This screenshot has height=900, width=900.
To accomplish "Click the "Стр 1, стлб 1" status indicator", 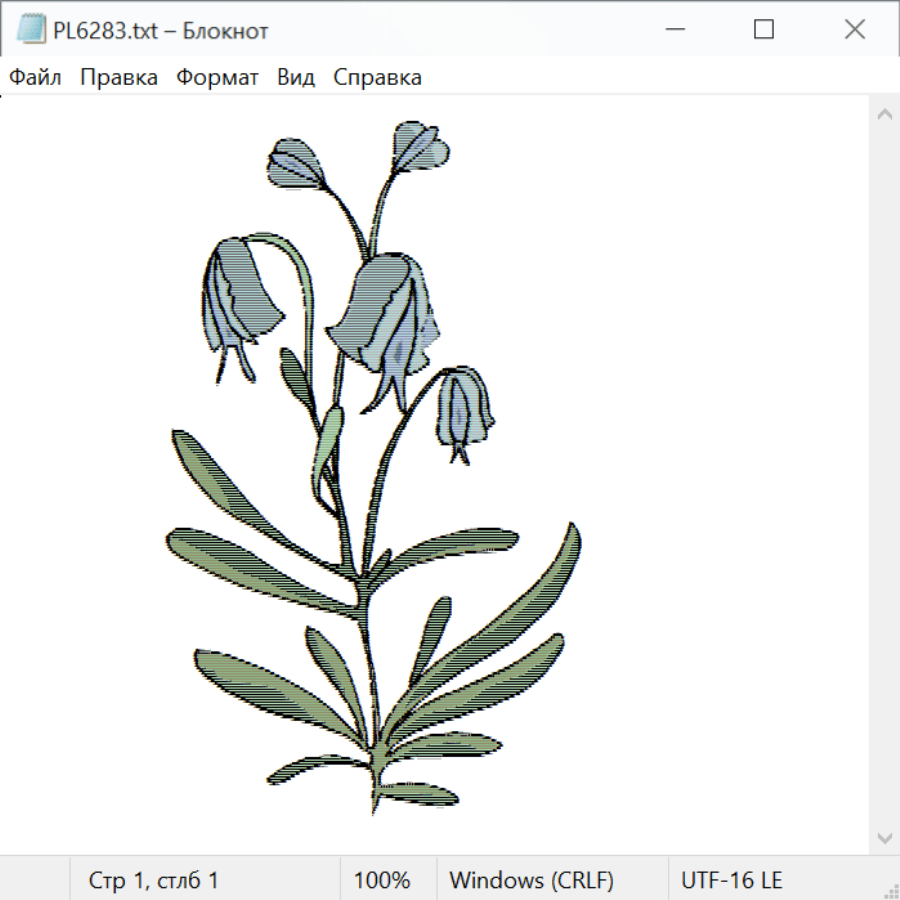I will coord(154,880).
